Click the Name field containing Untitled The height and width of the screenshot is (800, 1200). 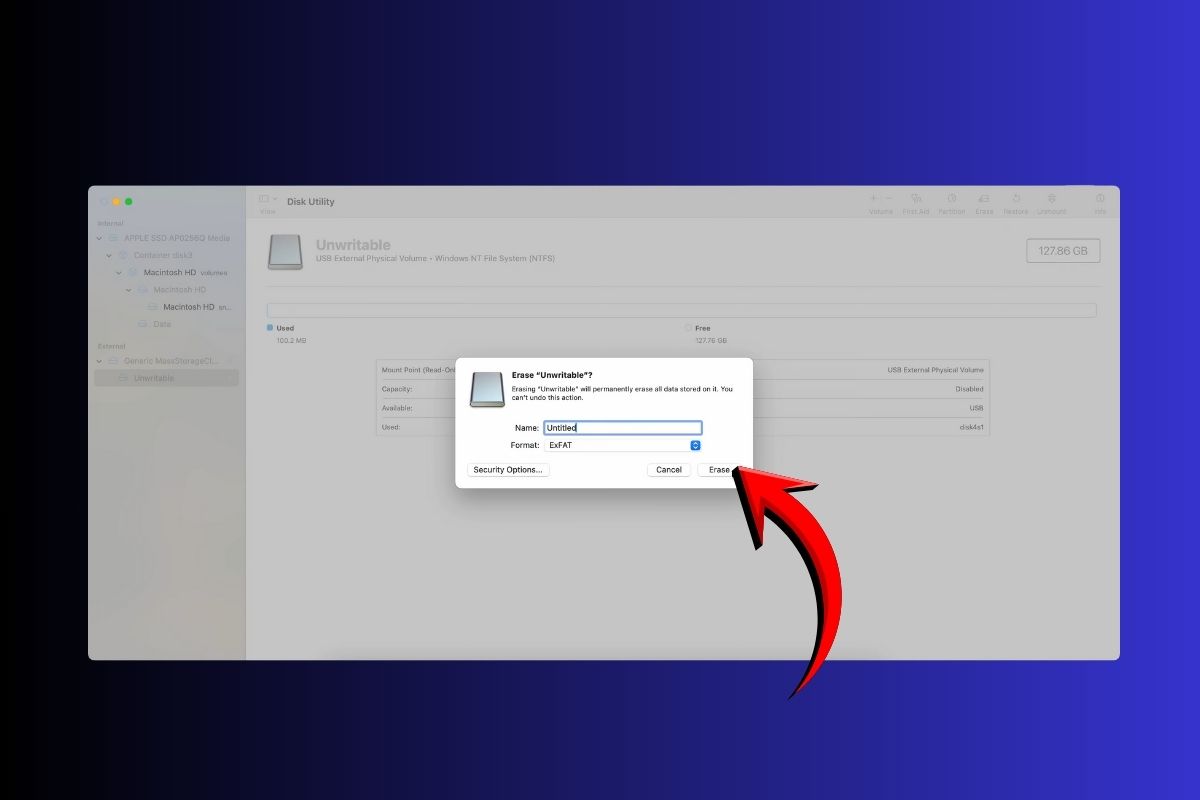point(623,428)
